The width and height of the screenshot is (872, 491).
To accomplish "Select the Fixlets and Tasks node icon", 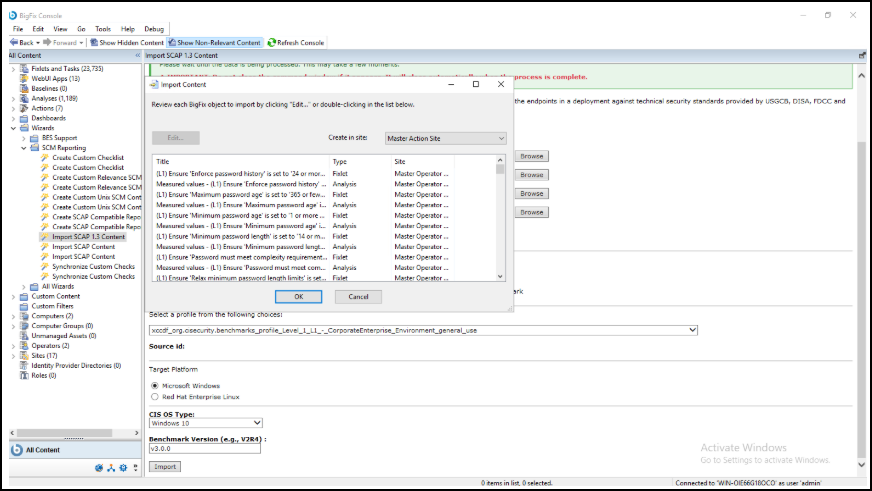I will 24,68.
